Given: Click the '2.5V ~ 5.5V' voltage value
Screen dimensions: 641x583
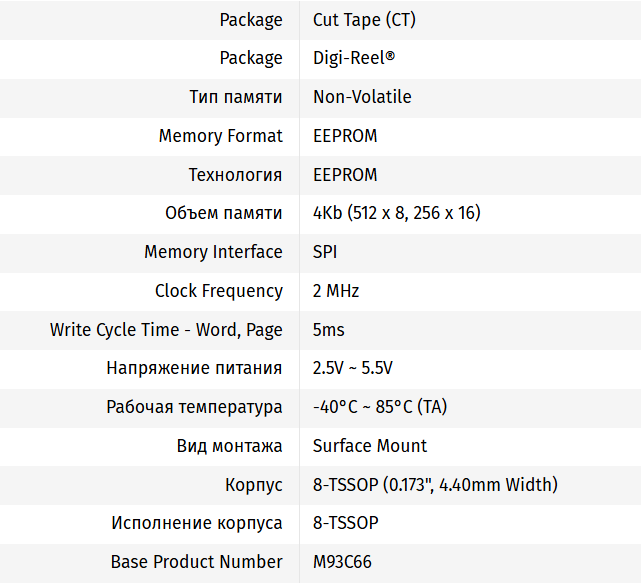Looking at the screenshot, I should [x=352, y=368].
